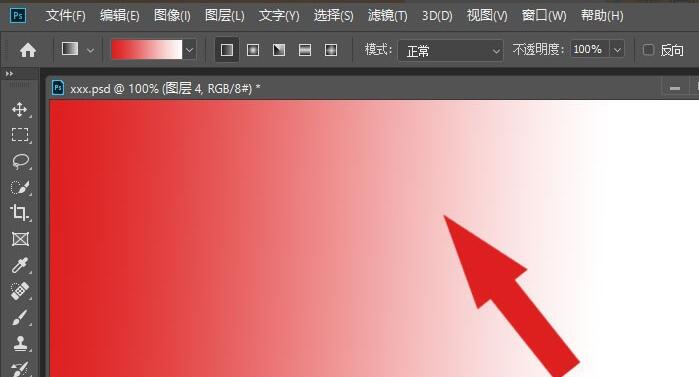This screenshot has width=699, height=377.
Task: Open the 图层(L) menu
Action: [x=225, y=16]
